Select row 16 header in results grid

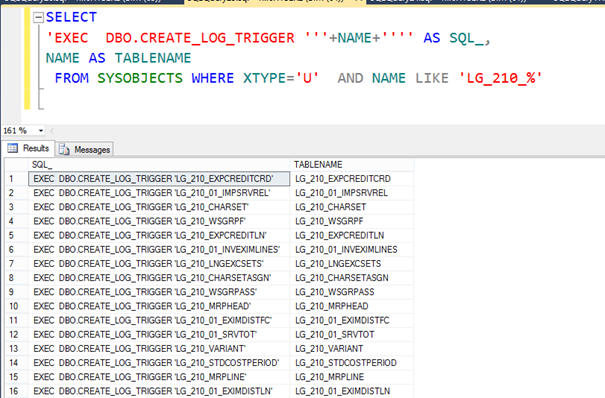[x=17, y=391]
